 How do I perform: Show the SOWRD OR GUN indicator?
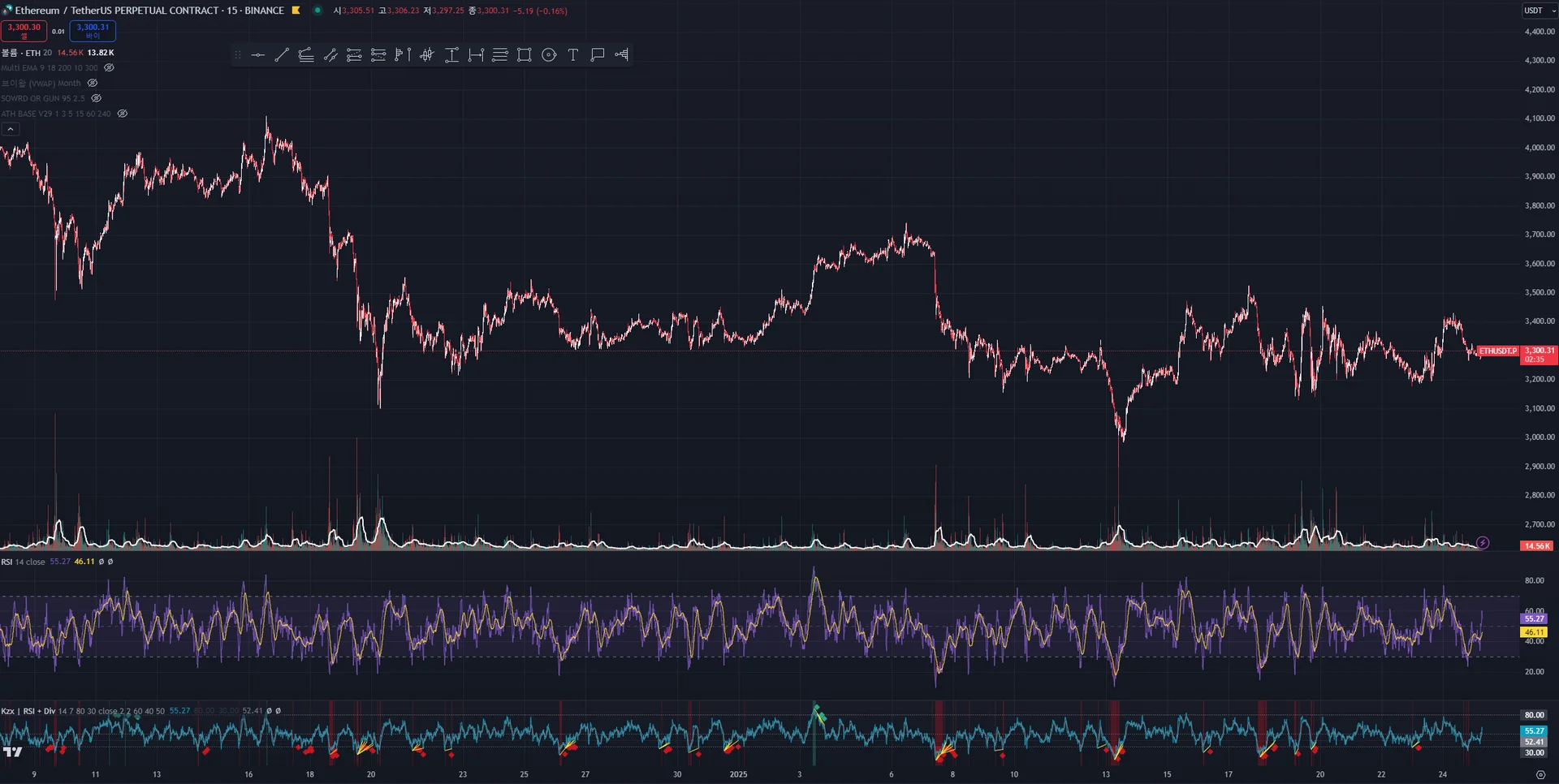(x=97, y=99)
